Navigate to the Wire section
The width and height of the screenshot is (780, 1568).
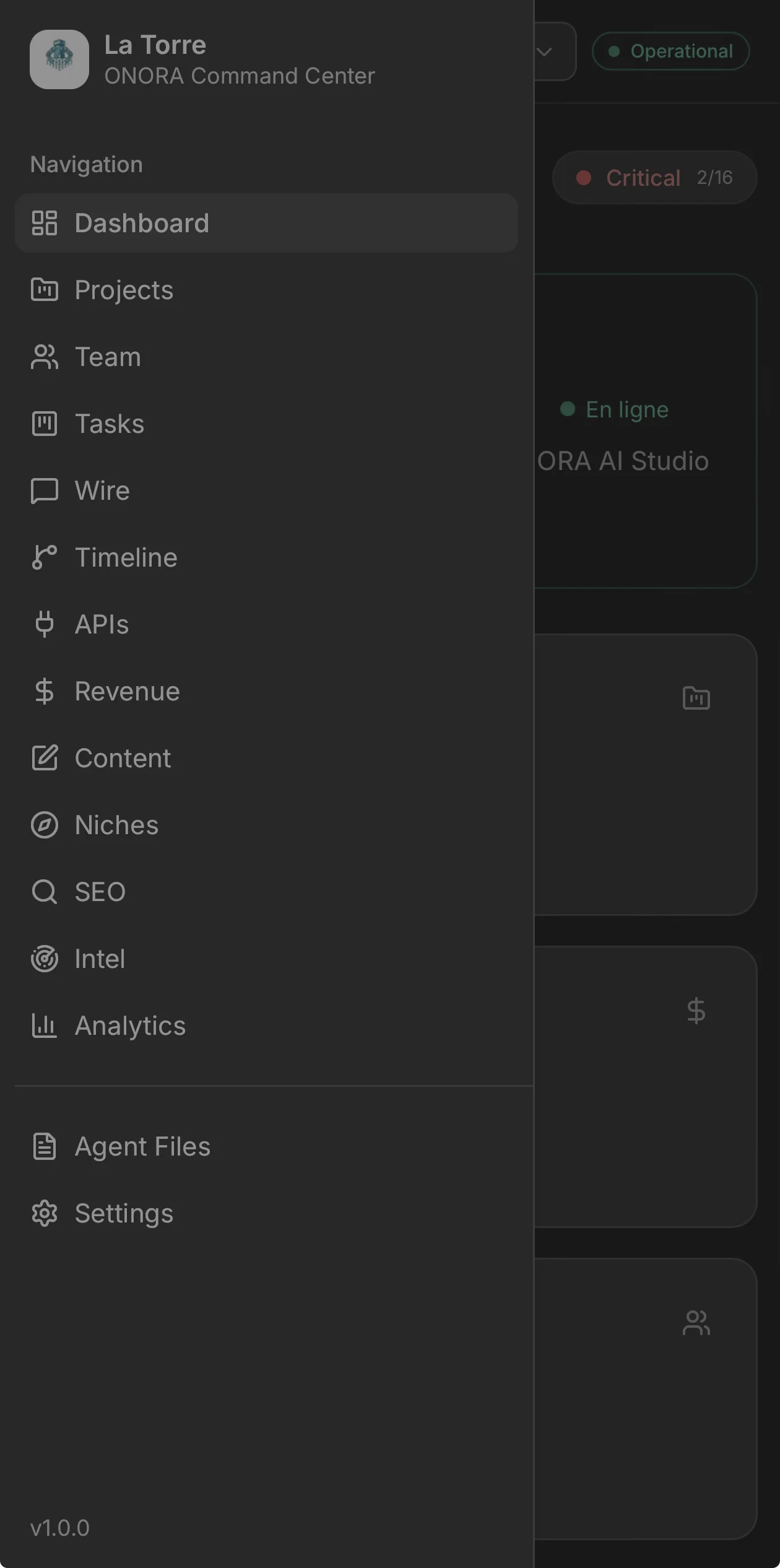point(102,490)
